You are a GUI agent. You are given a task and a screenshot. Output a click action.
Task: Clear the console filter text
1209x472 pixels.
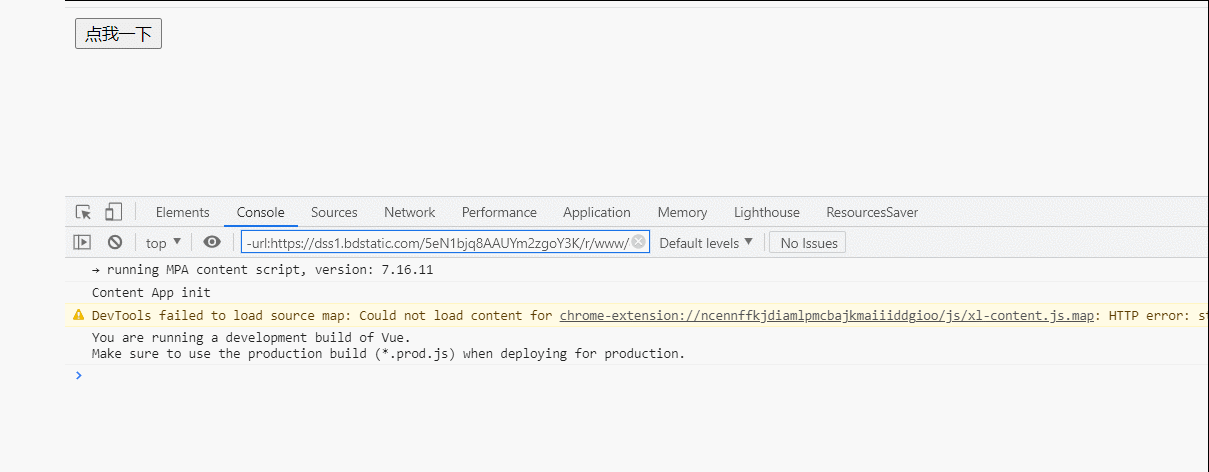pos(638,242)
